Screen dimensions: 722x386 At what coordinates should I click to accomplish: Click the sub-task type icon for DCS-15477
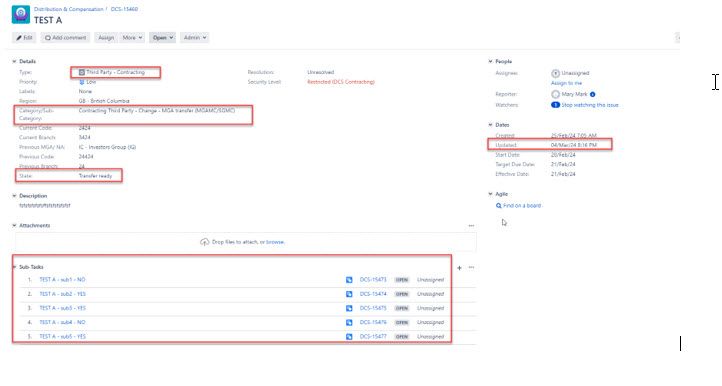[x=349, y=337]
